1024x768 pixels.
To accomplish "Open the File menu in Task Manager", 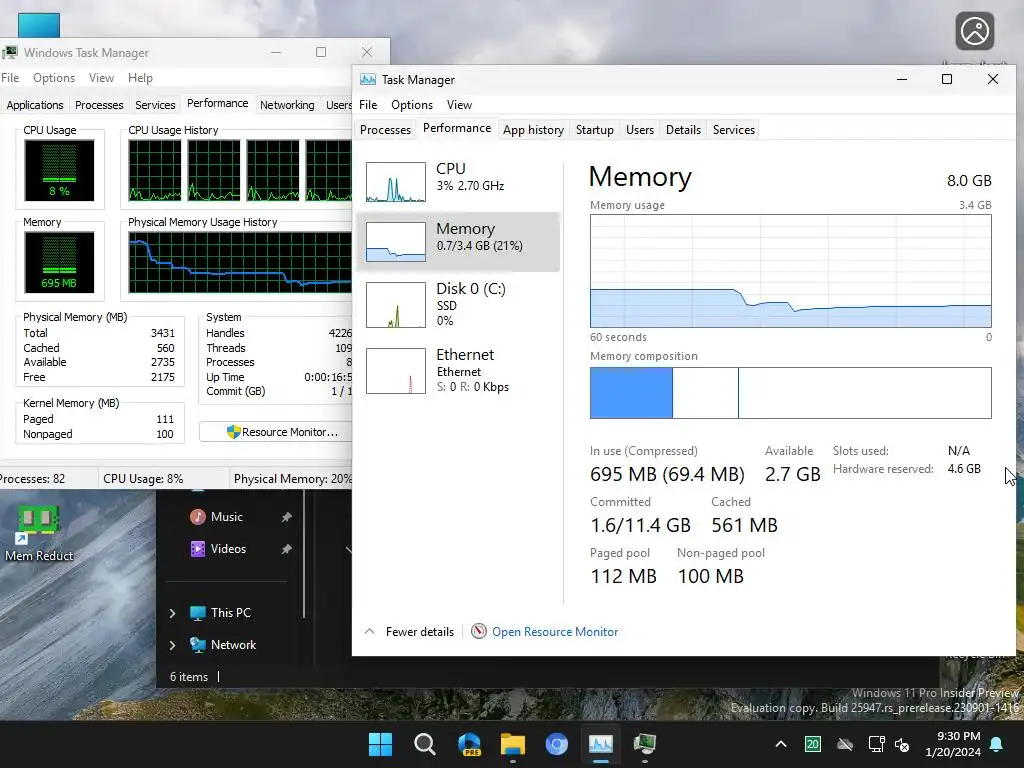I will coord(368,104).
